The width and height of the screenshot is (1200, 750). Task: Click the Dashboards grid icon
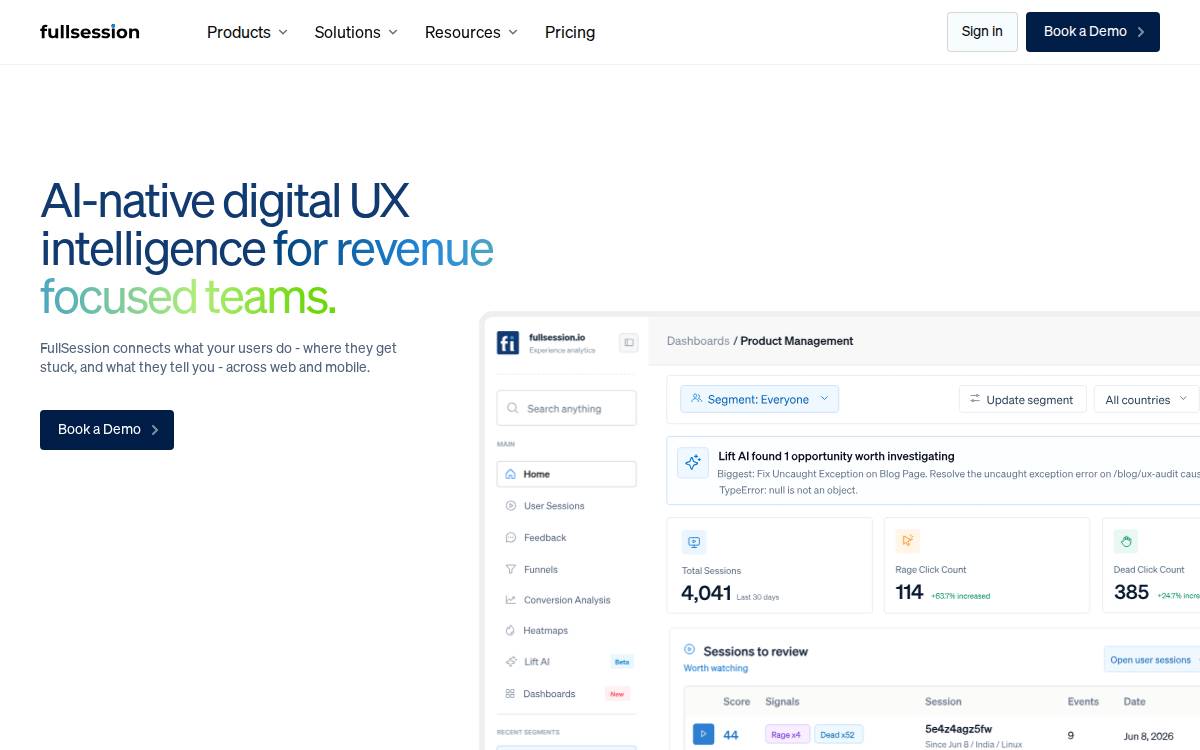click(511, 694)
